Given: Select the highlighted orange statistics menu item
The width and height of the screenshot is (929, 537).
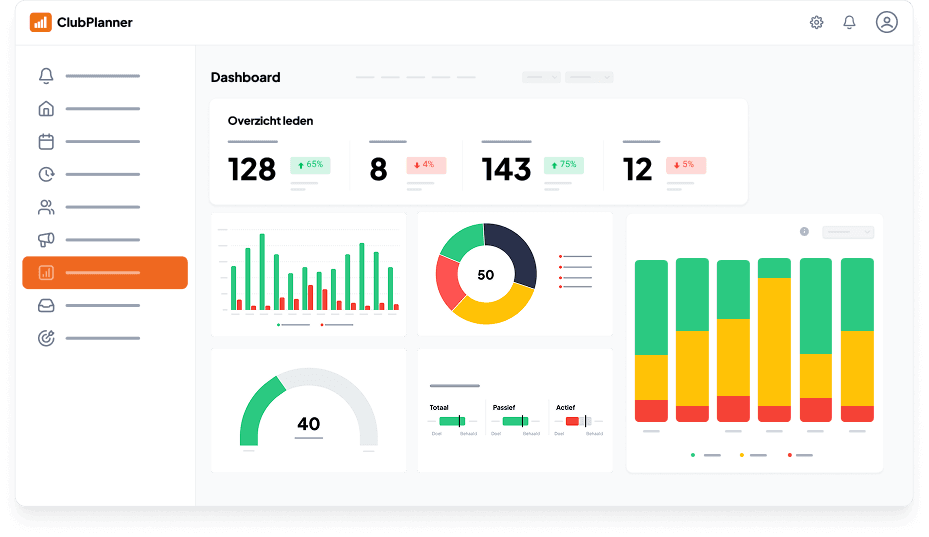Looking at the screenshot, I should tap(105, 273).
